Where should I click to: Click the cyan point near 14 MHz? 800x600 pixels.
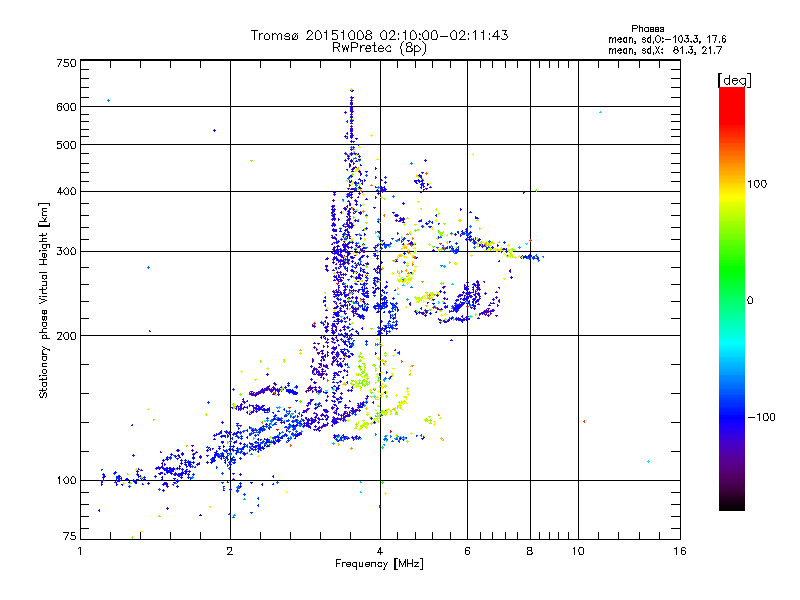click(648, 461)
